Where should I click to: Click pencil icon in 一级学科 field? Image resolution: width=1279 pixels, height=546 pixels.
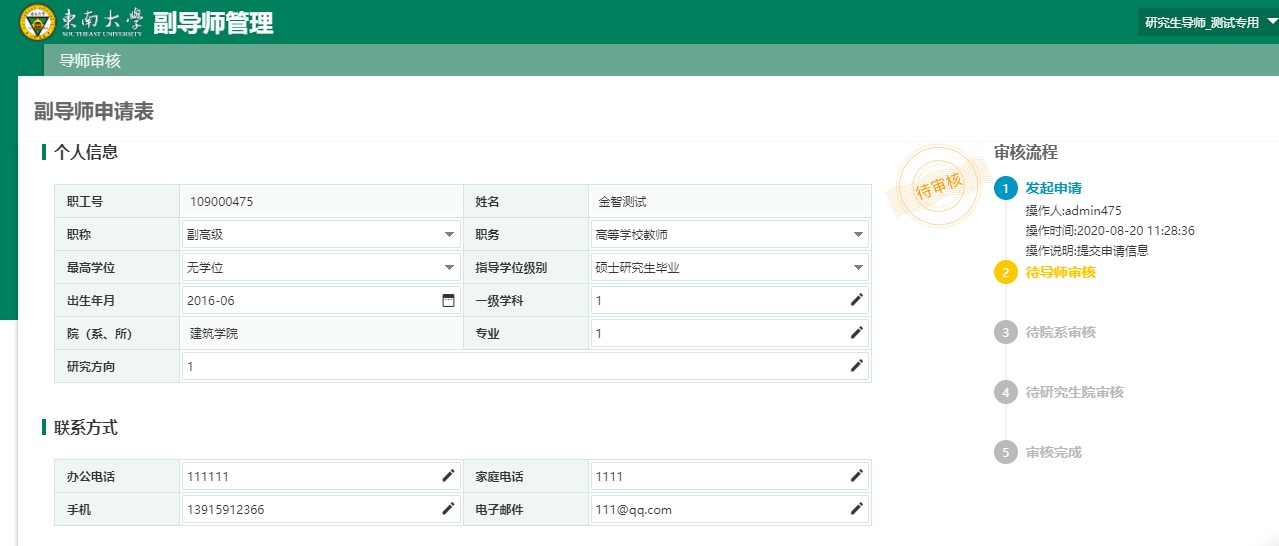856,300
